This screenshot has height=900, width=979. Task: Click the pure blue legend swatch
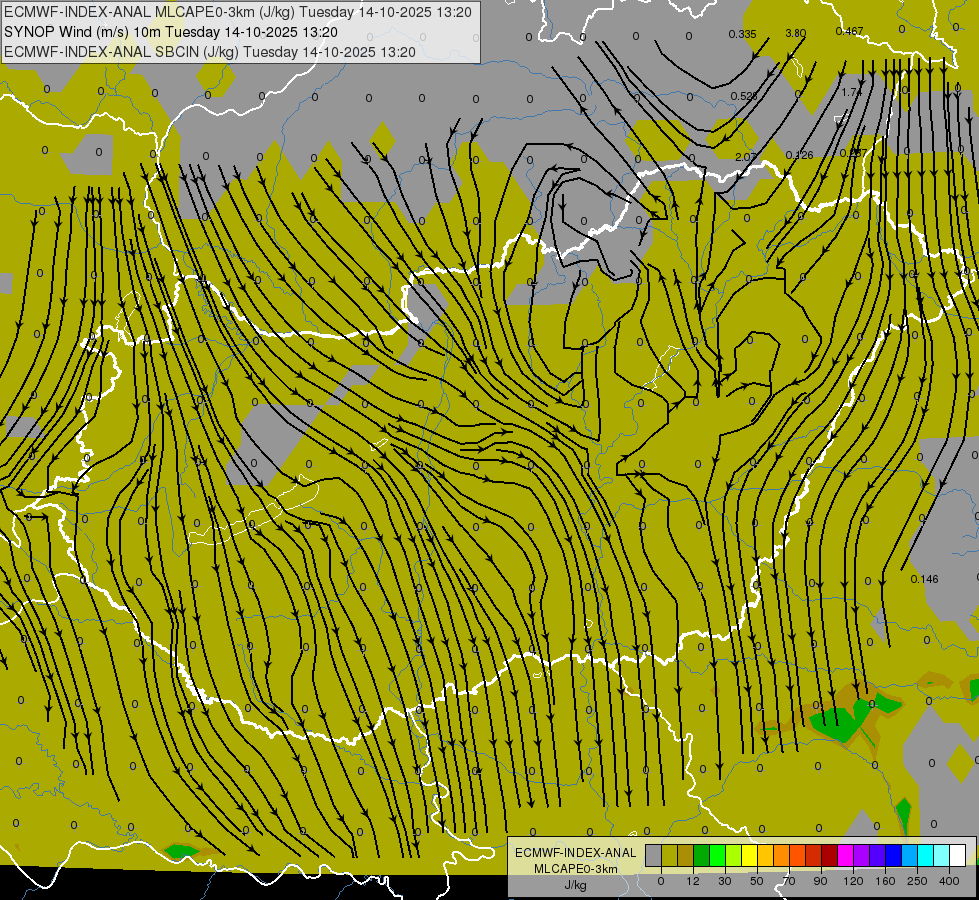pos(893,855)
